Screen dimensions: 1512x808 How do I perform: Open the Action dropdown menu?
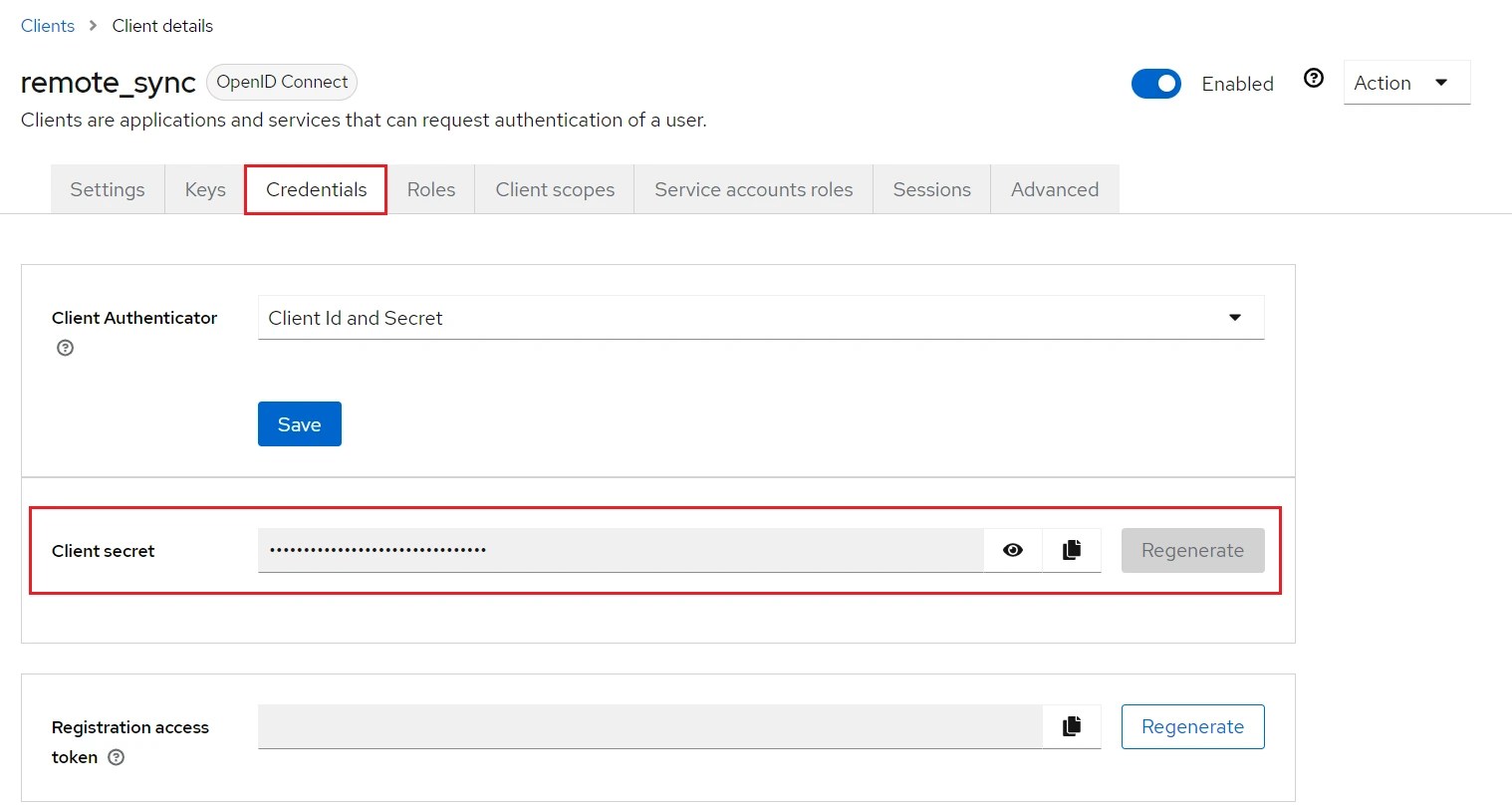(x=1405, y=83)
